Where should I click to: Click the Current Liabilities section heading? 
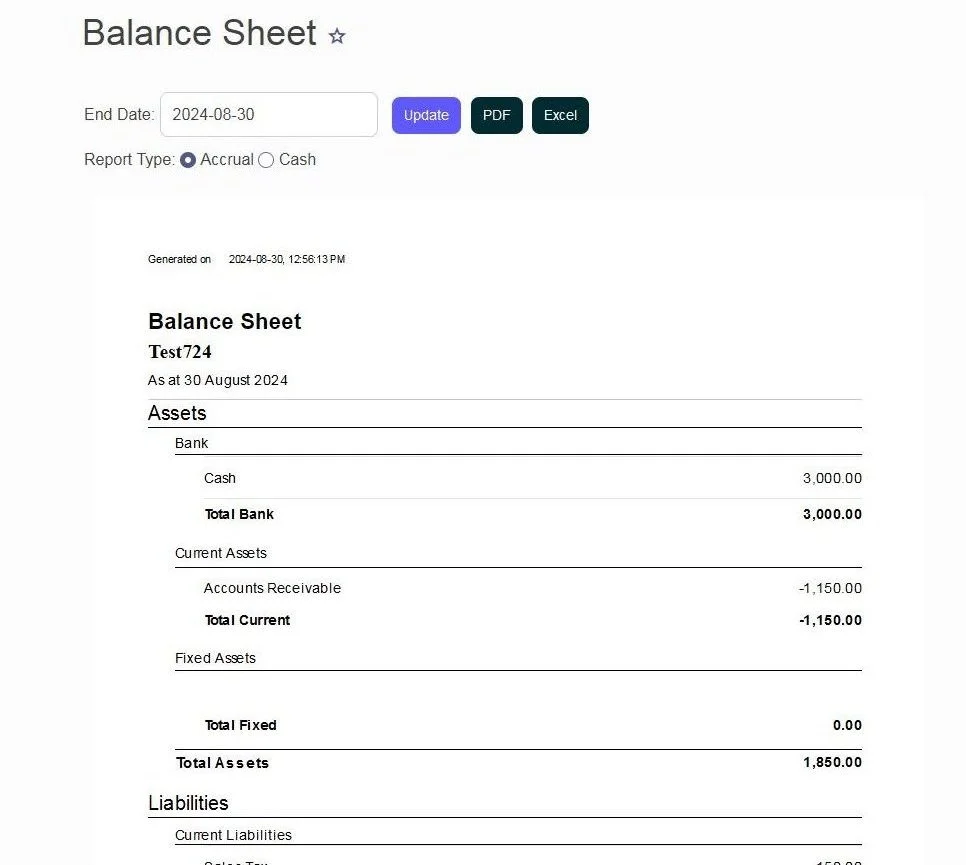(x=233, y=835)
